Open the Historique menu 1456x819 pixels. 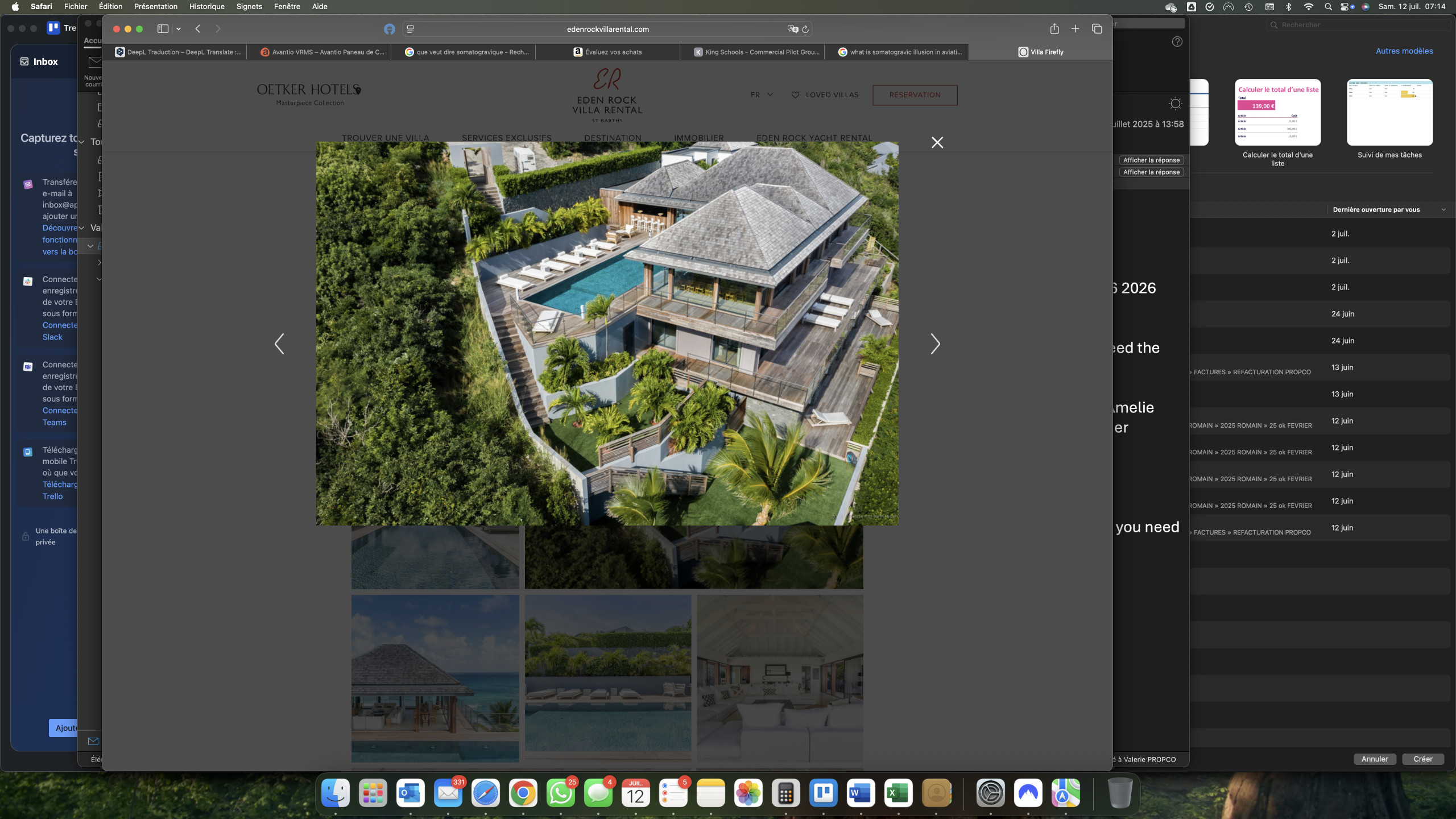[x=206, y=6]
